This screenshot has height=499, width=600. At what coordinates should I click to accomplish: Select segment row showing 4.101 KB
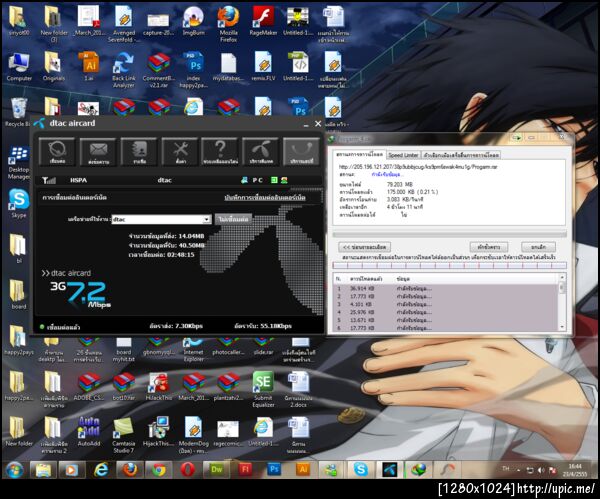click(x=446, y=304)
